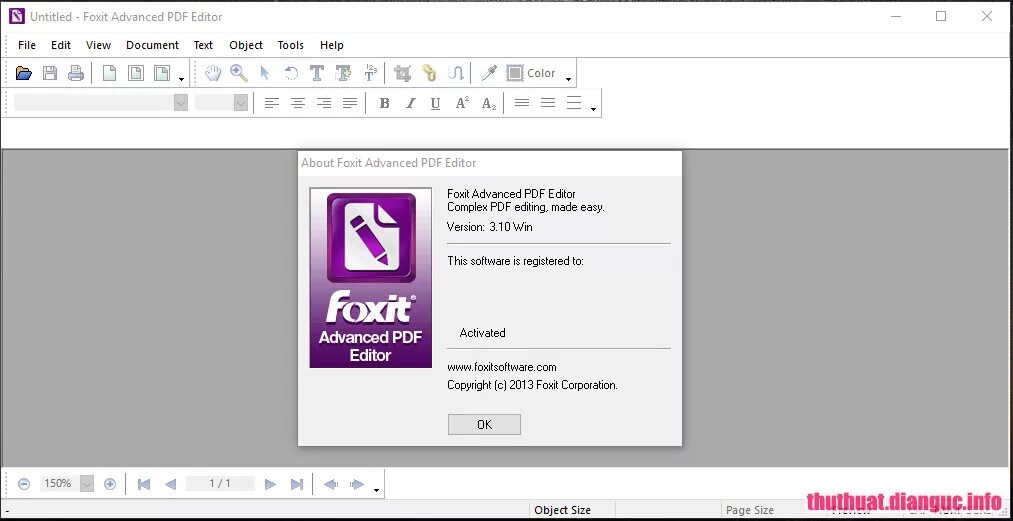Screen dimensions: 1013x521
Task: Create a new blank page document
Action: (x=110, y=73)
